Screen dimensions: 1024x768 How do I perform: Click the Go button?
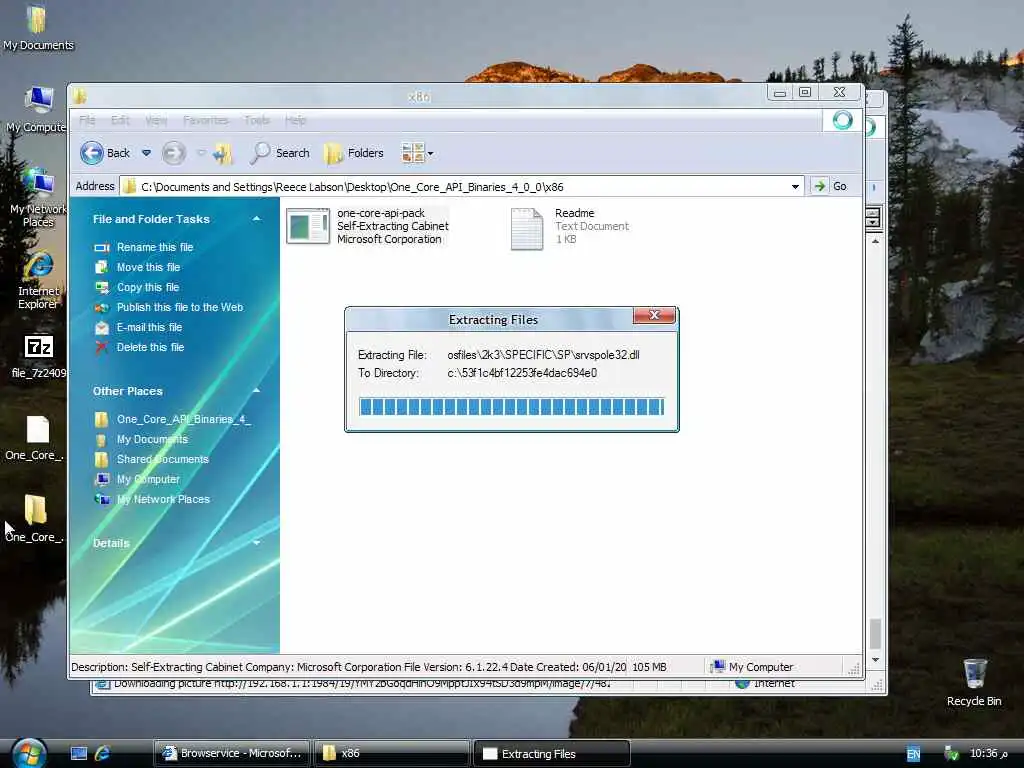830,186
